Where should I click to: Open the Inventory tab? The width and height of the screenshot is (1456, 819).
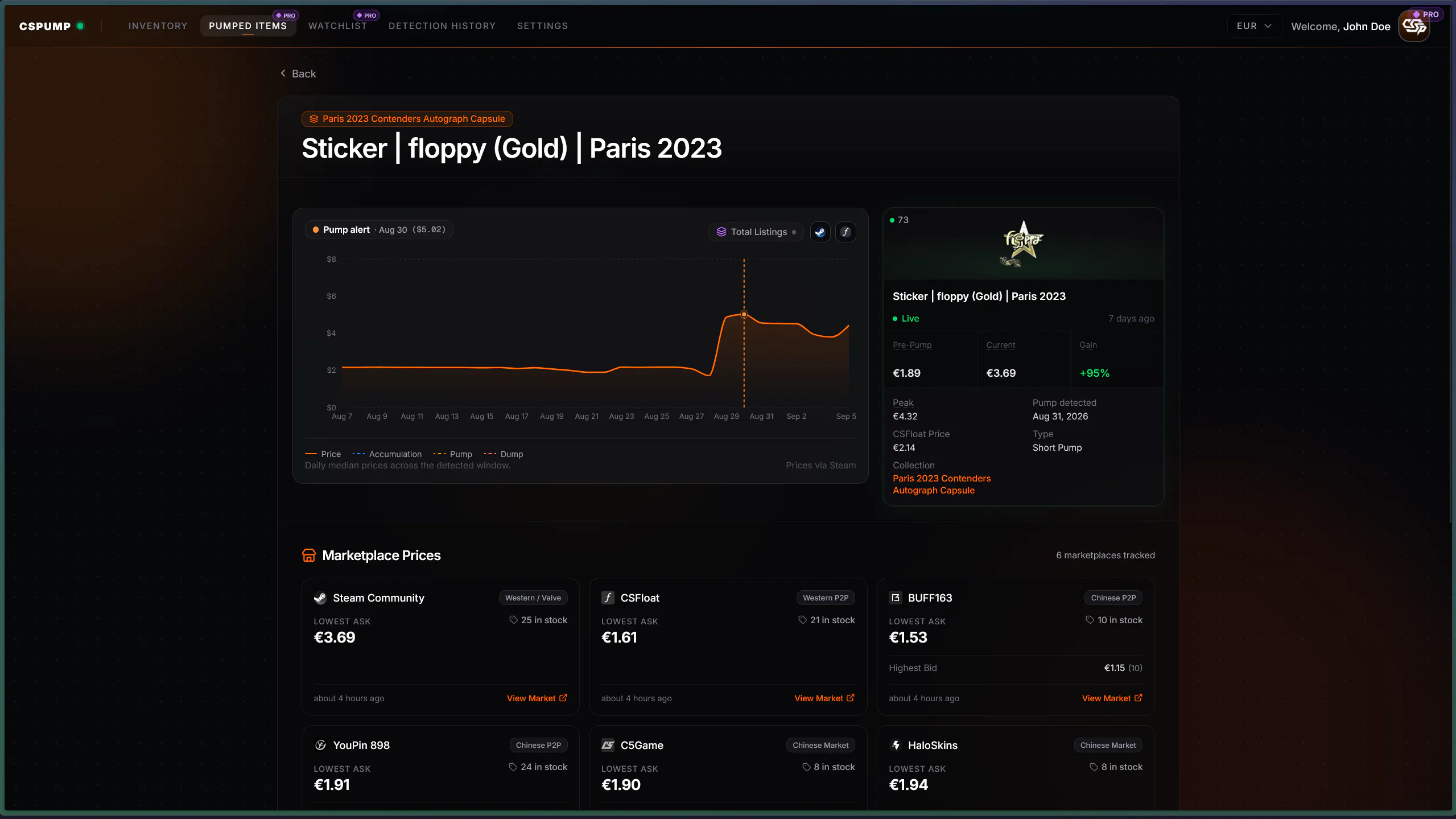click(x=158, y=26)
